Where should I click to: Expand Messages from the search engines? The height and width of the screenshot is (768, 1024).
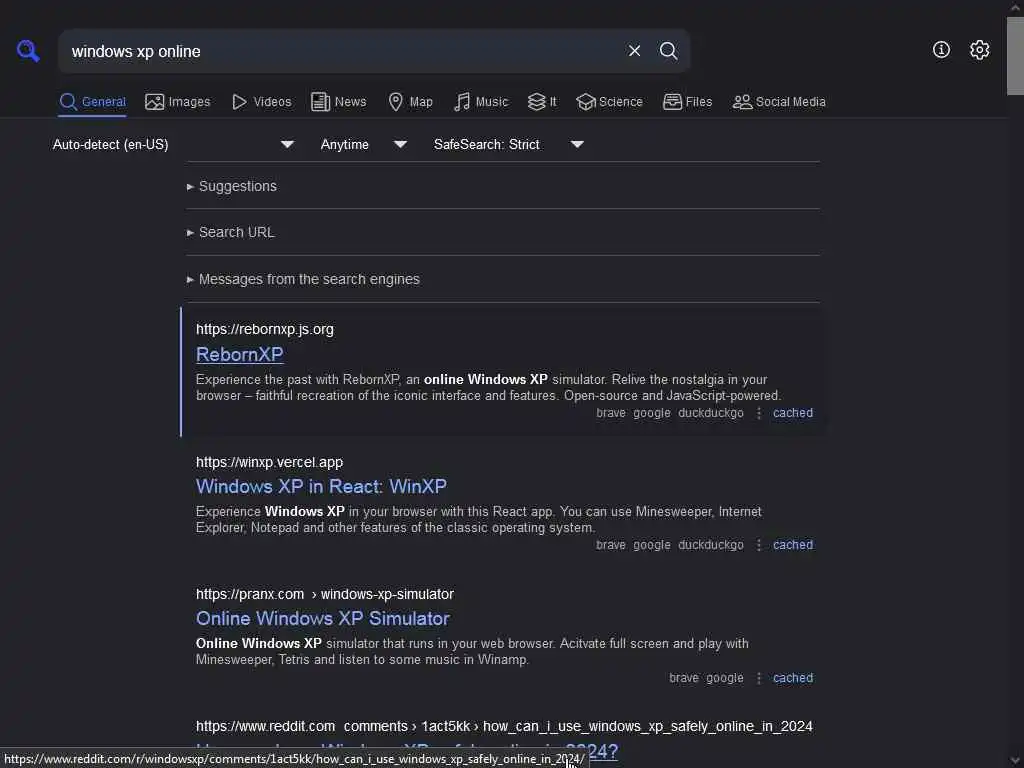(x=303, y=280)
